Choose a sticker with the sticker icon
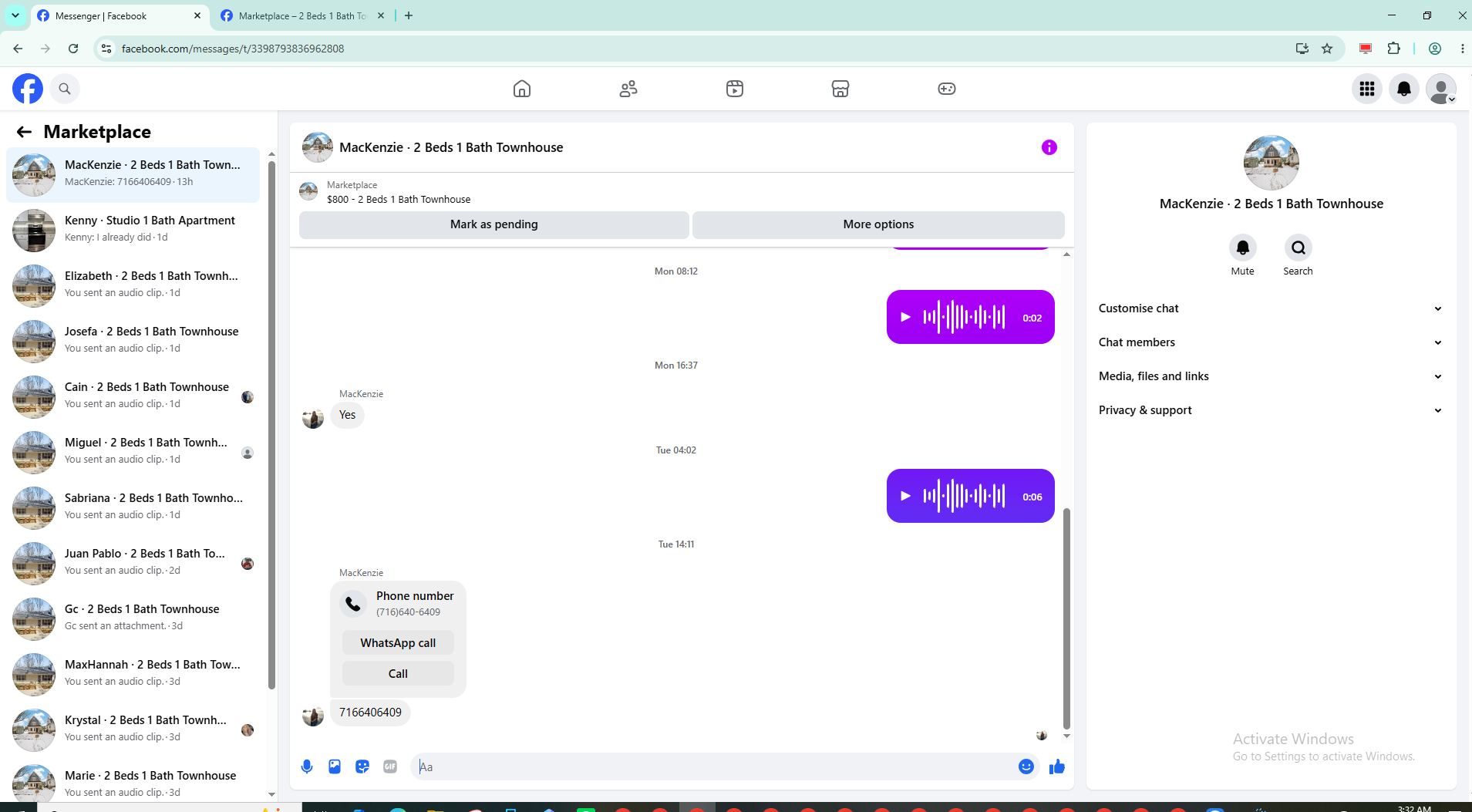Screen dimensions: 1472x812 tap(362, 767)
